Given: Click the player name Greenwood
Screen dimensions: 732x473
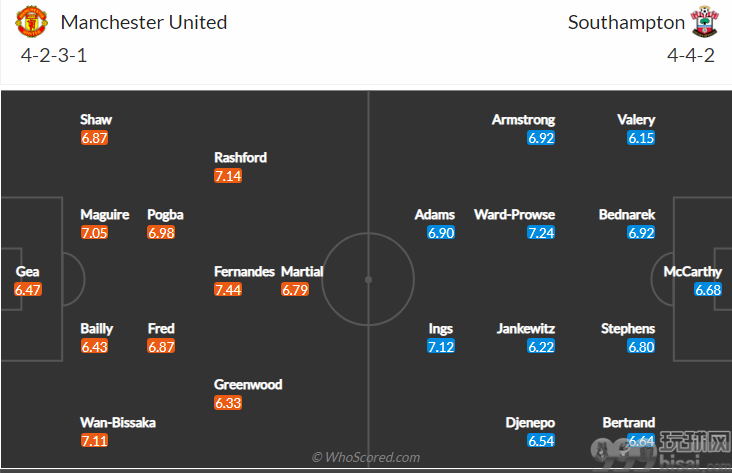Looking at the screenshot, I should click(x=248, y=384).
